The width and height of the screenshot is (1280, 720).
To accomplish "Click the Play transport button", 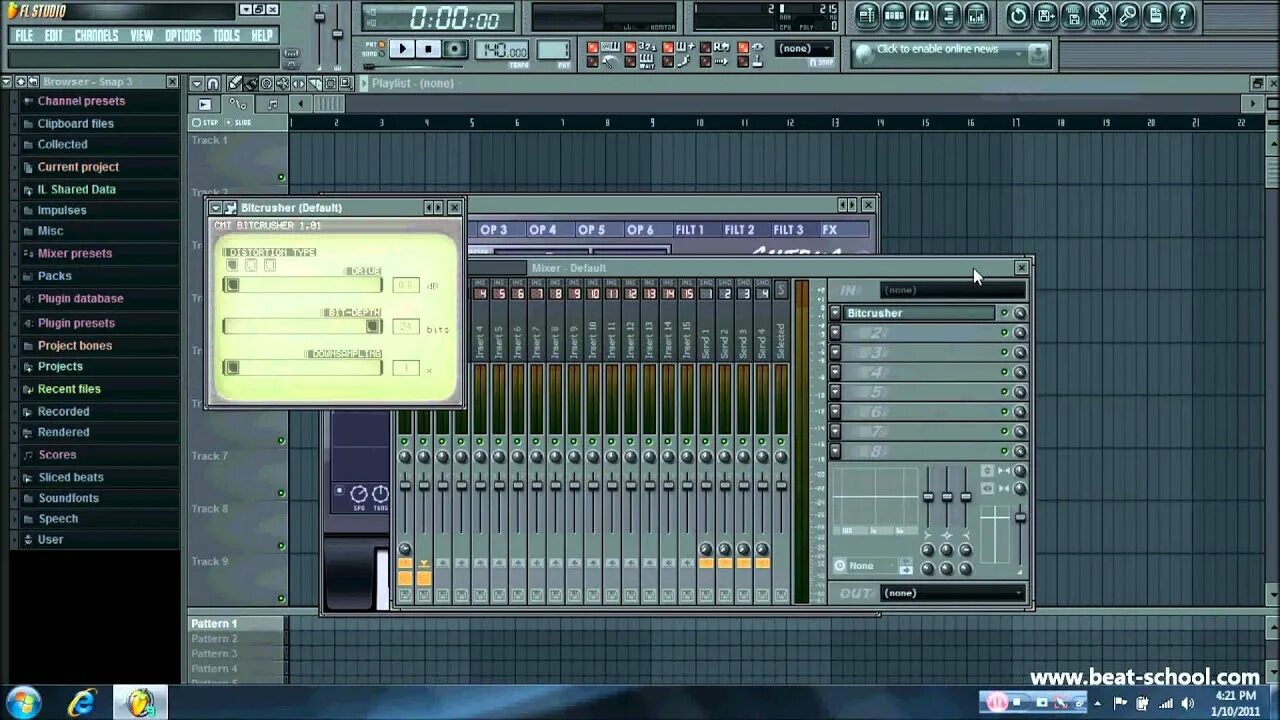I will coord(402,48).
